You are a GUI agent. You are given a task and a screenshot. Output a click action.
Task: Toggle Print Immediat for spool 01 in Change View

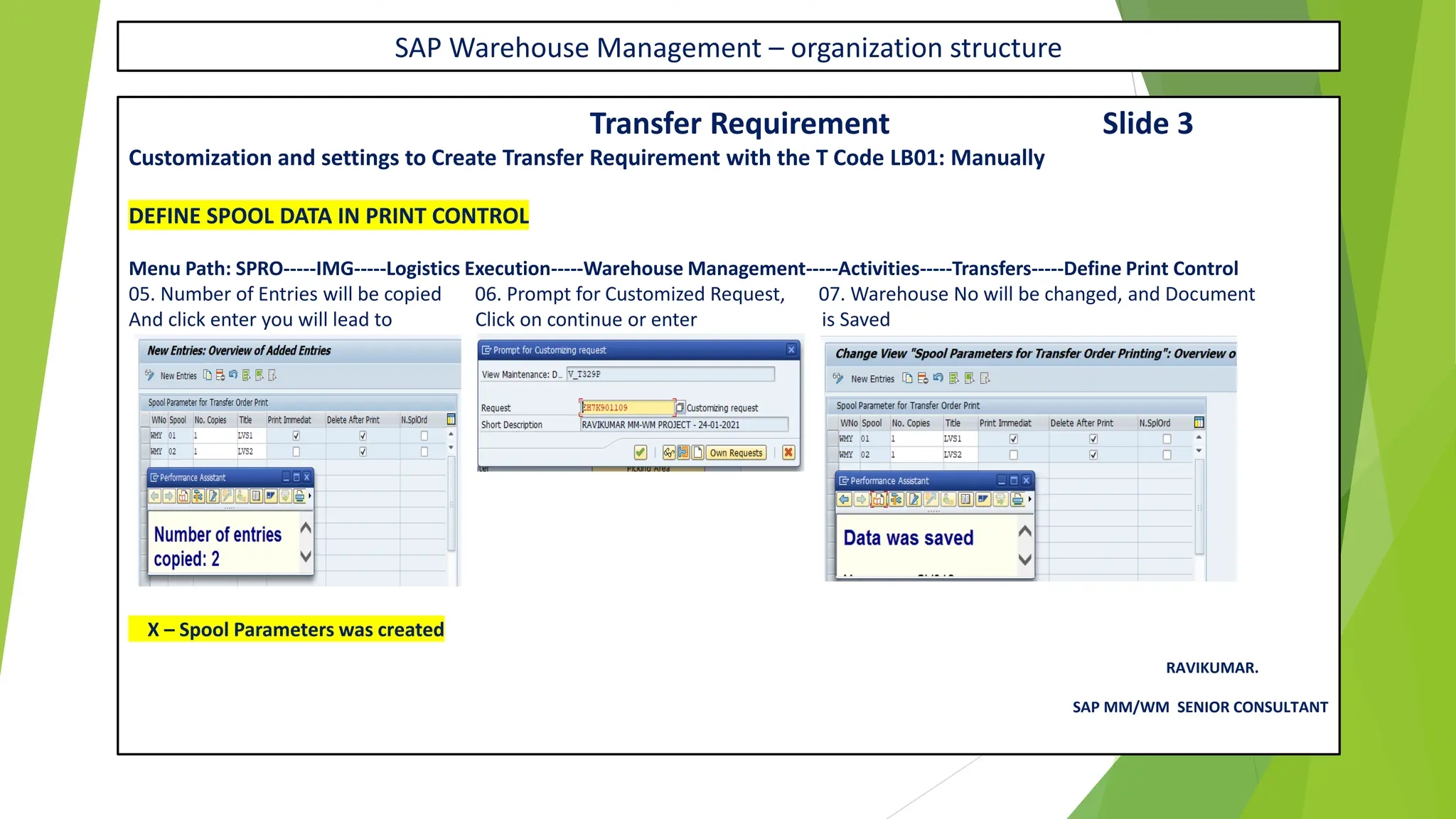[x=1014, y=439]
